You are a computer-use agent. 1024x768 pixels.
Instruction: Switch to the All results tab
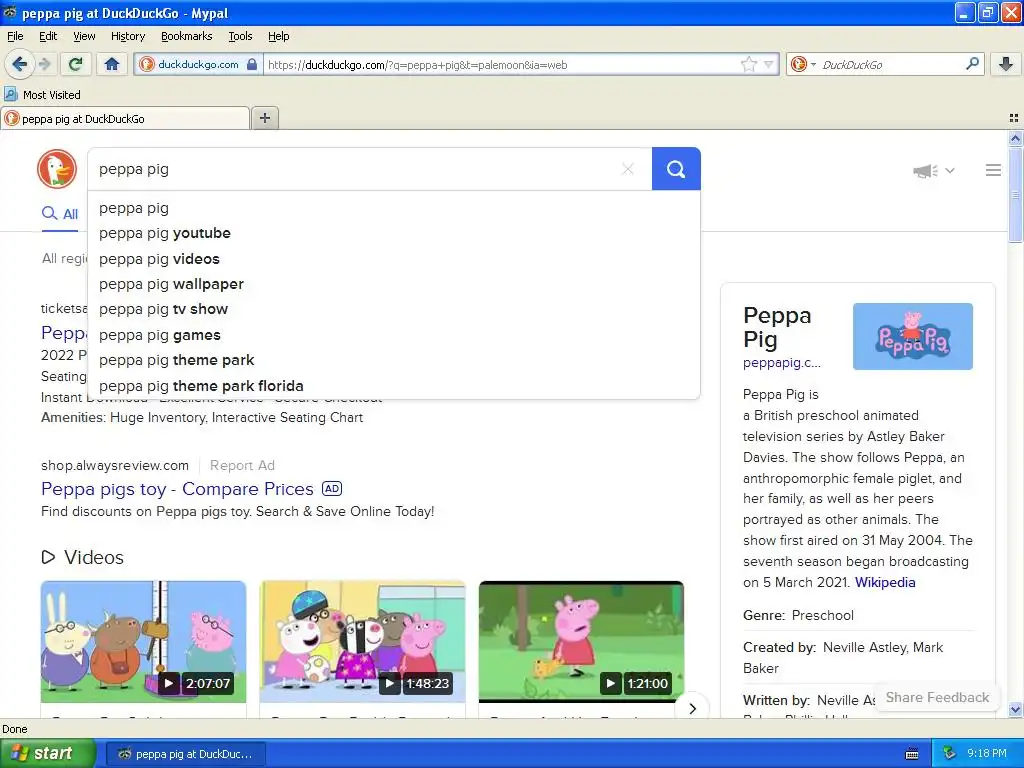click(x=59, y=214)
